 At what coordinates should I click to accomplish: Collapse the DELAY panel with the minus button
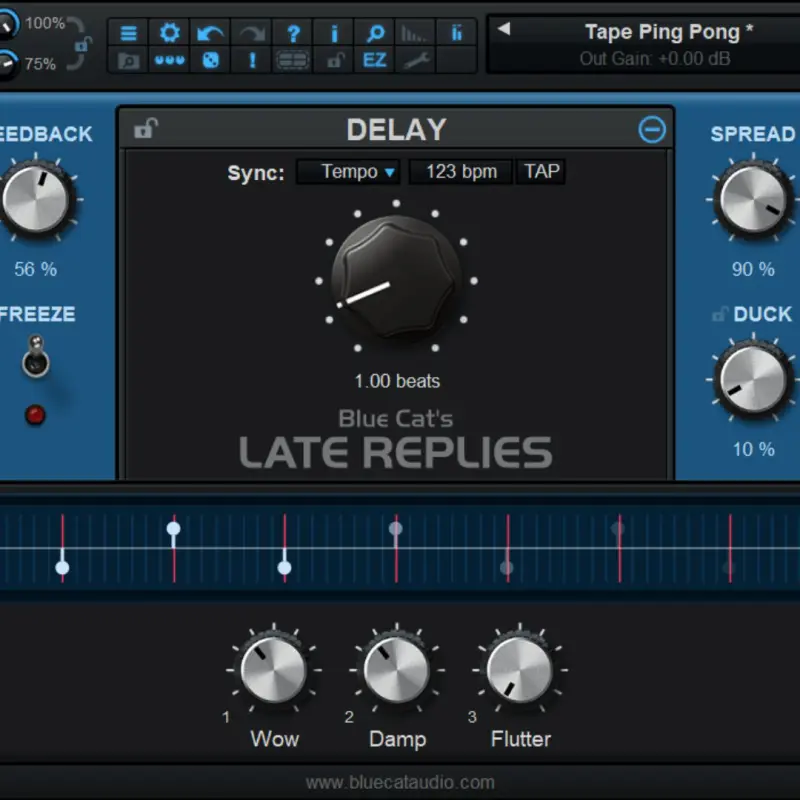652,129
